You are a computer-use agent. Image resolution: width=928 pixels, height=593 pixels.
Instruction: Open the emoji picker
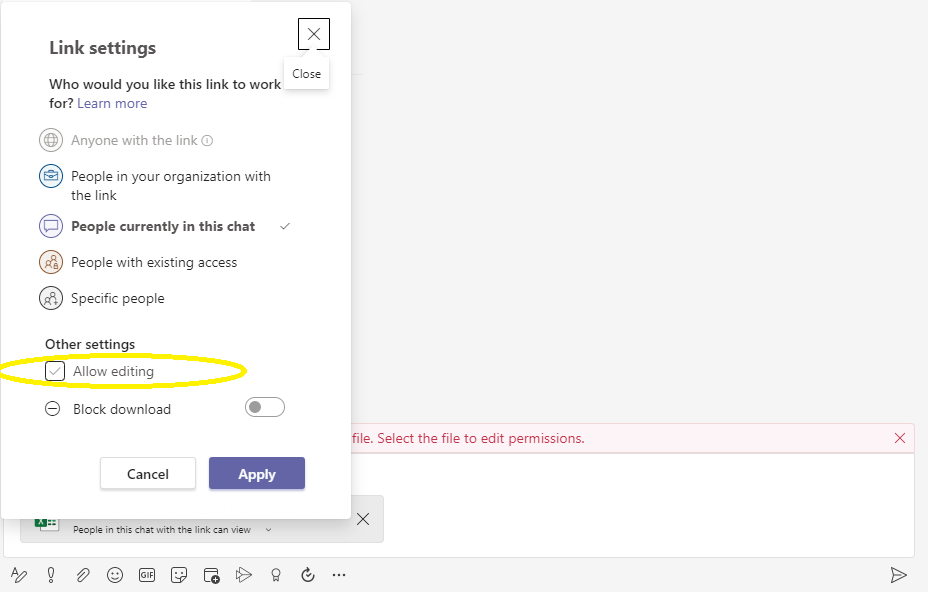click(x=115, y=575)
